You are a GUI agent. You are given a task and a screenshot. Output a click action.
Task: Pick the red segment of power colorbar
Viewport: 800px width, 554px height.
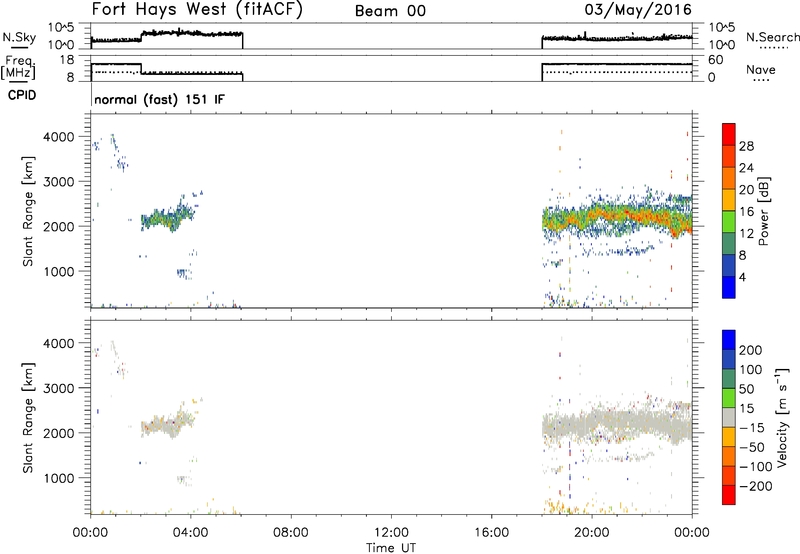point(729,134)
